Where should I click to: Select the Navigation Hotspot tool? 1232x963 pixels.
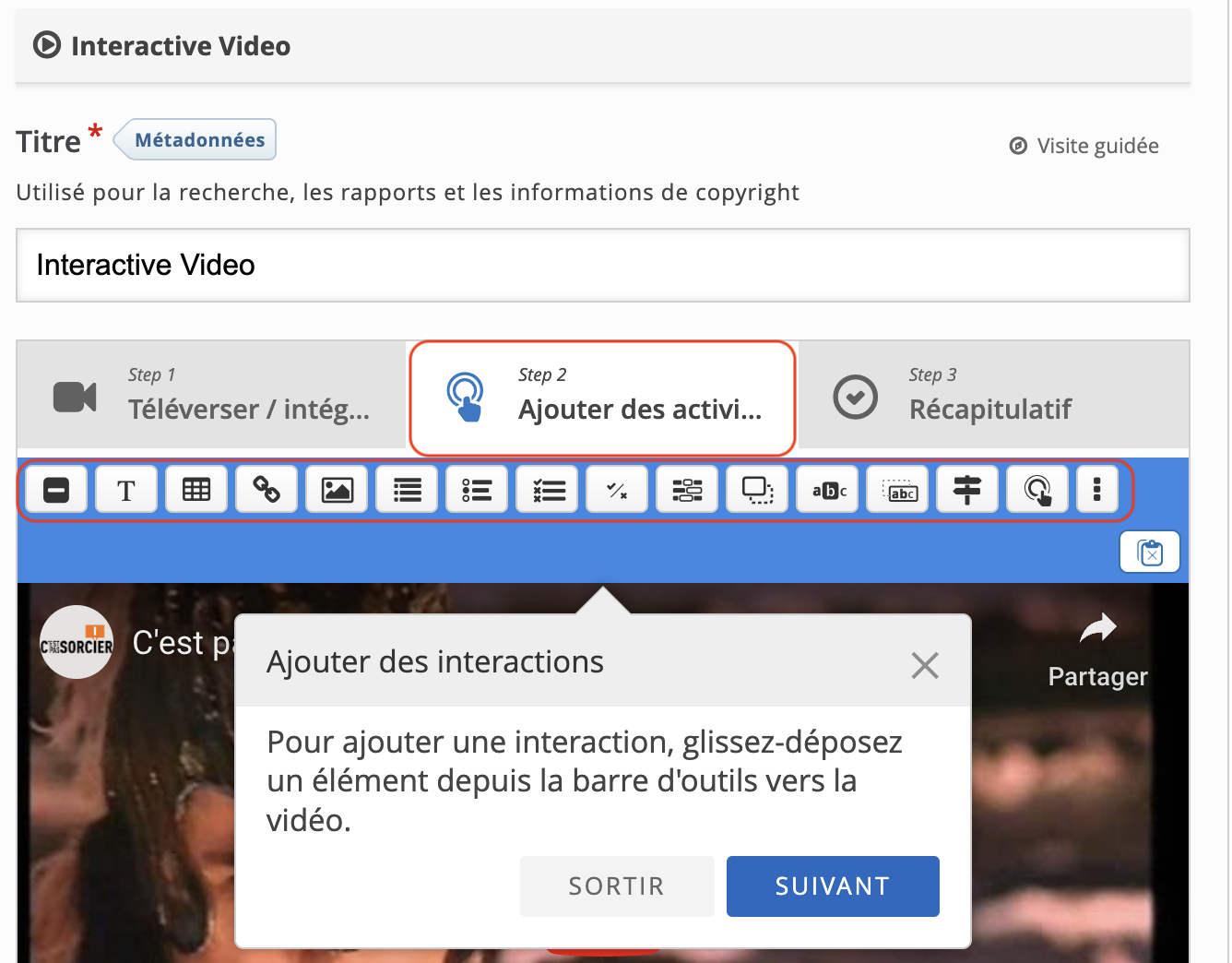(x=1037, y=490)
